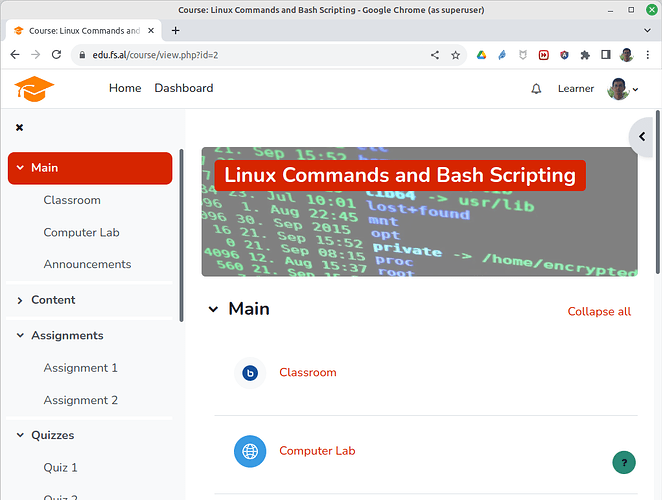The width and height of the screenshot is (662, 500).
Task: Open the Google Drive extension icon
Action: pos(481,55)
